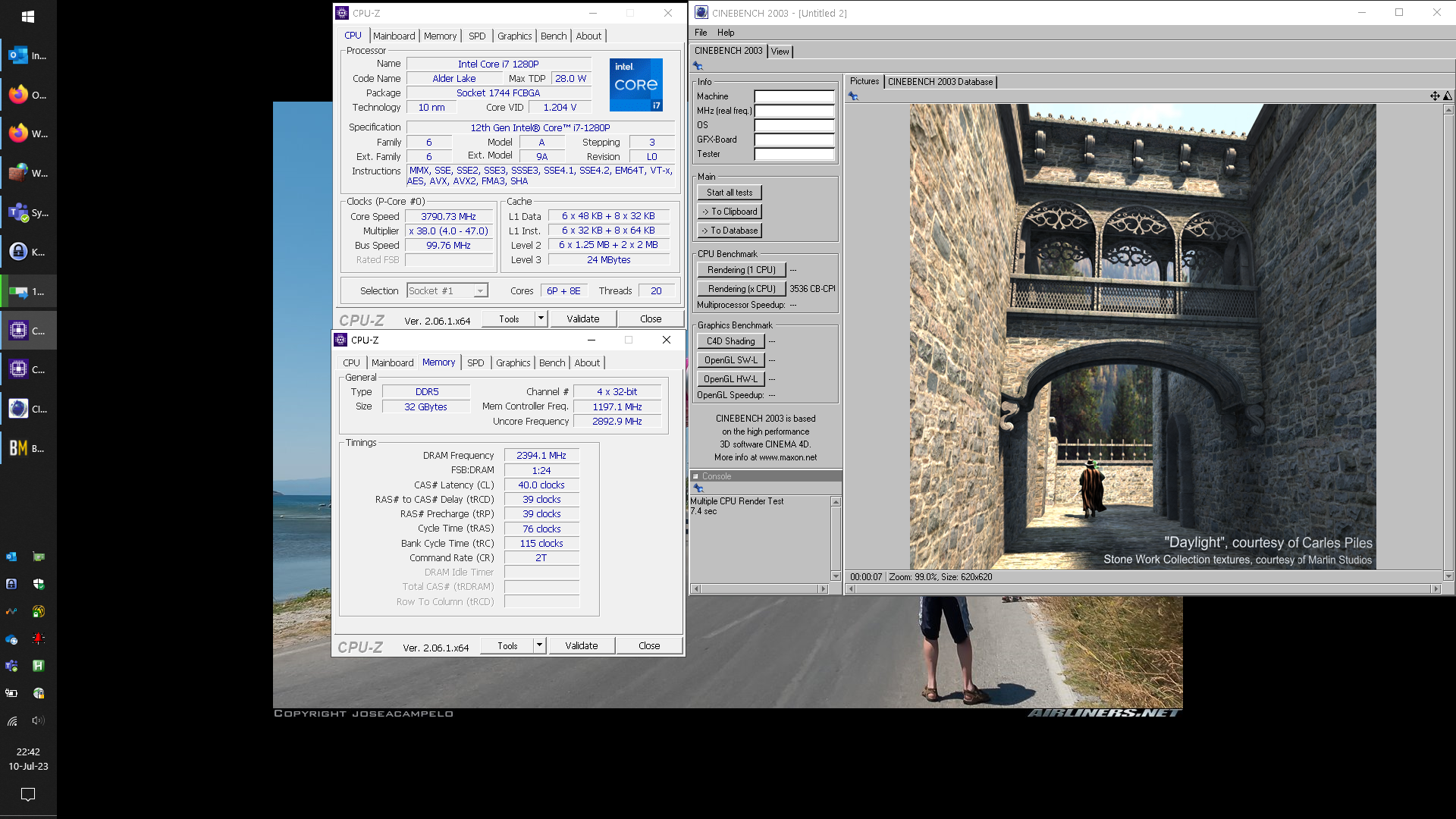Switch to SPD tab in top CPU-Z

coord(477,36)
